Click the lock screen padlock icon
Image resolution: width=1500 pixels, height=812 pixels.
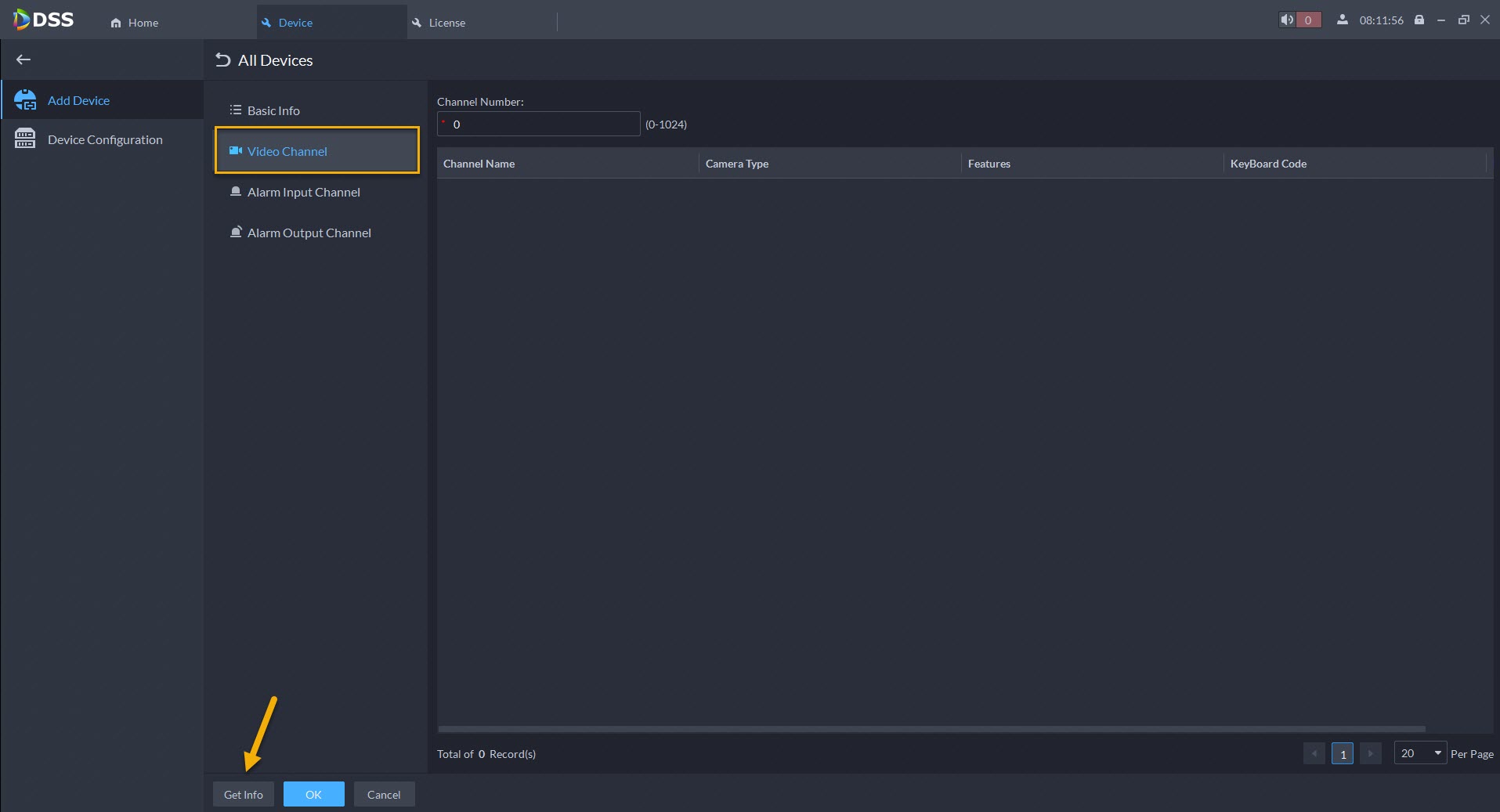[1419, 20]
